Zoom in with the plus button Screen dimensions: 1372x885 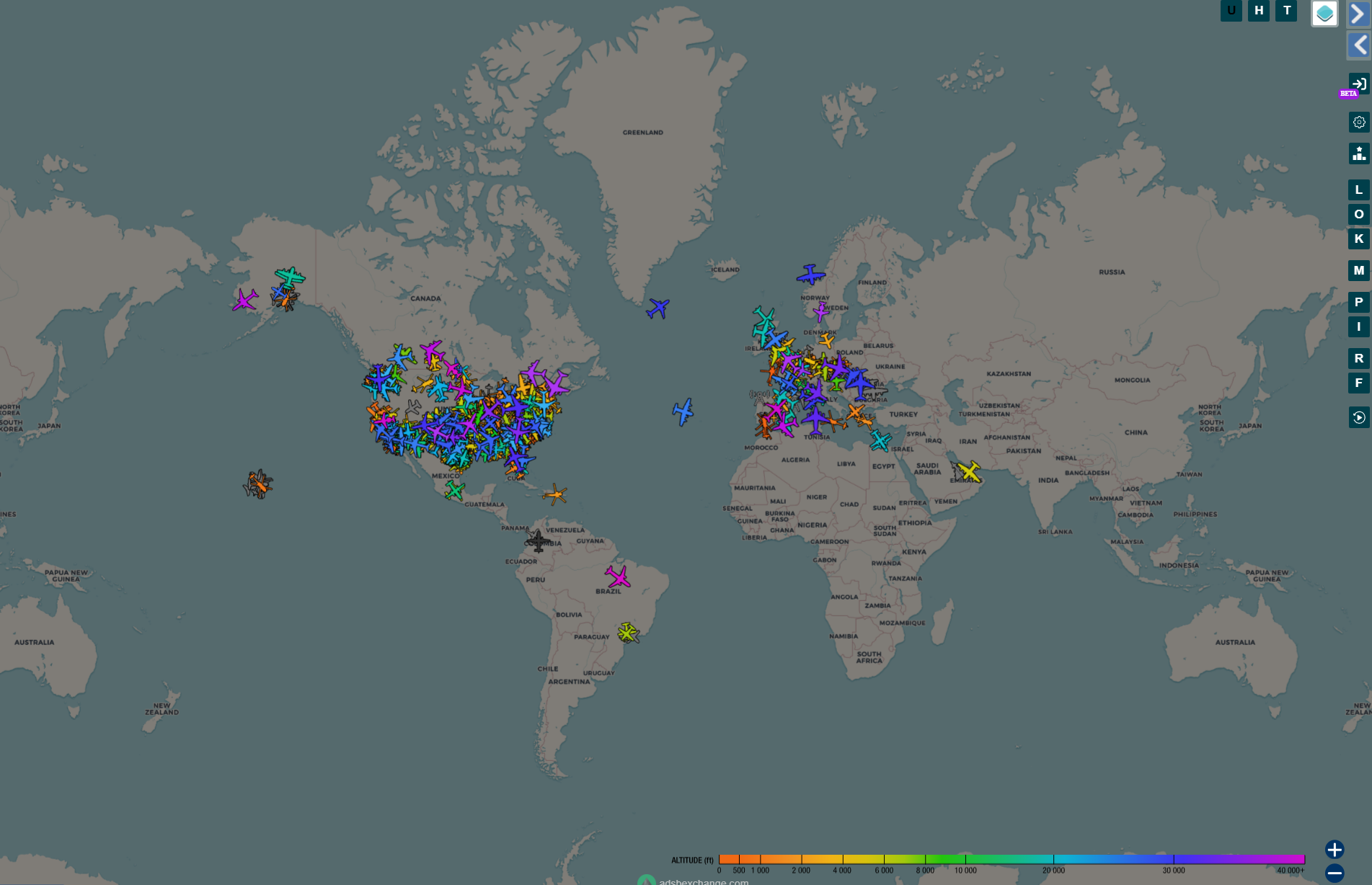(1335, 850)
